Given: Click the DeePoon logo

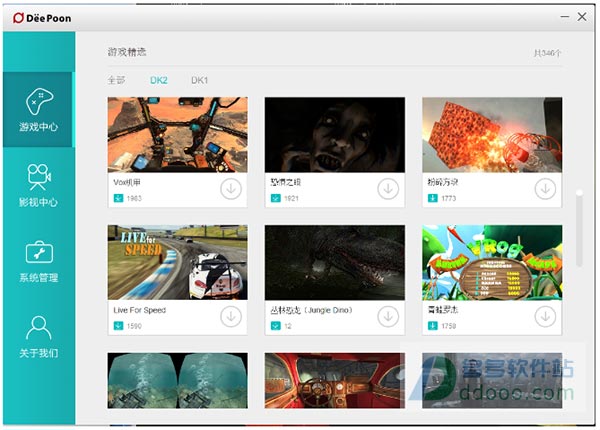Looking at the screenshot, I should 42,18.
